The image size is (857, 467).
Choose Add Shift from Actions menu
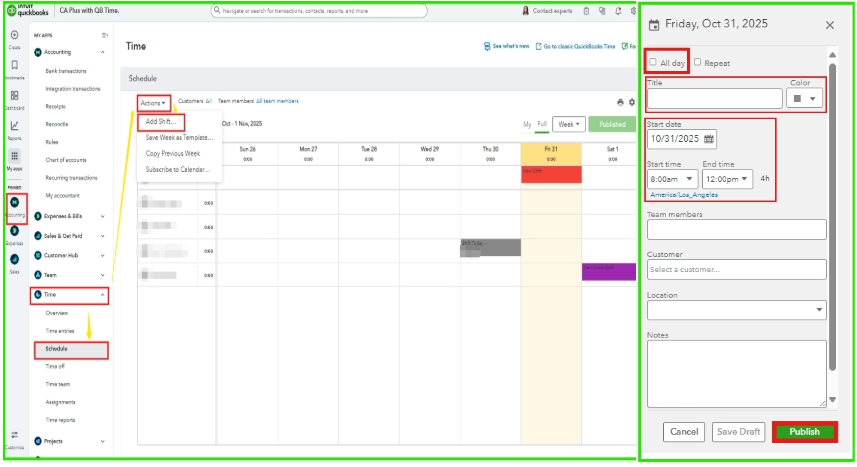click(161, 122)
